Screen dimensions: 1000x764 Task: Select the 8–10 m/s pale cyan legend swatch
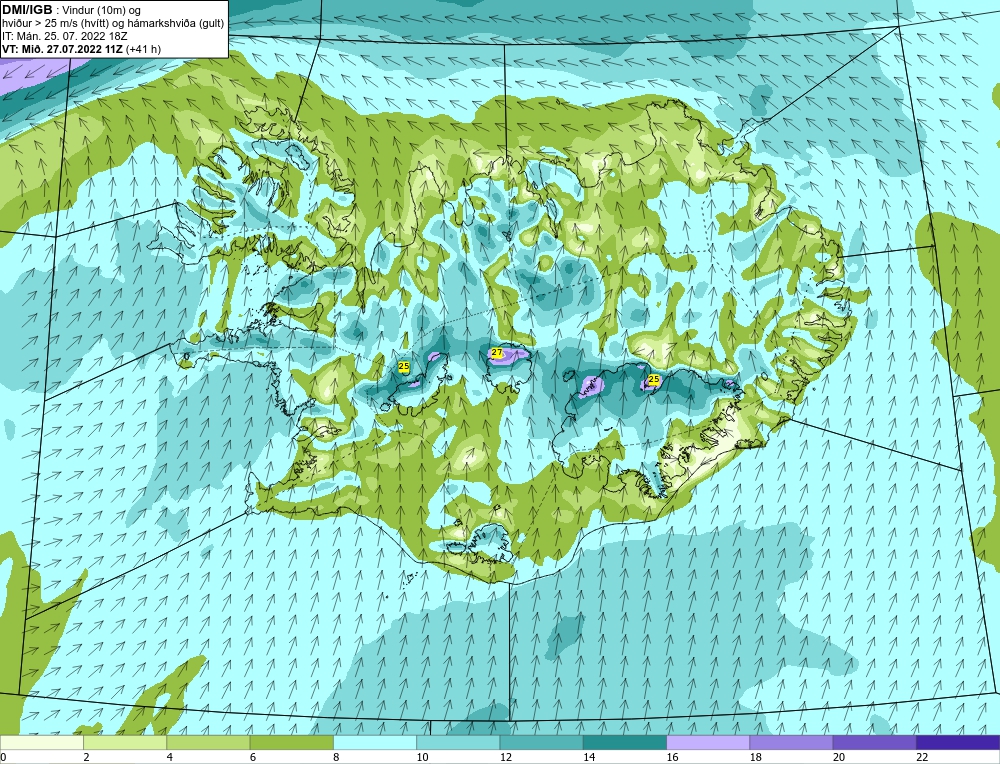[375, 742]
